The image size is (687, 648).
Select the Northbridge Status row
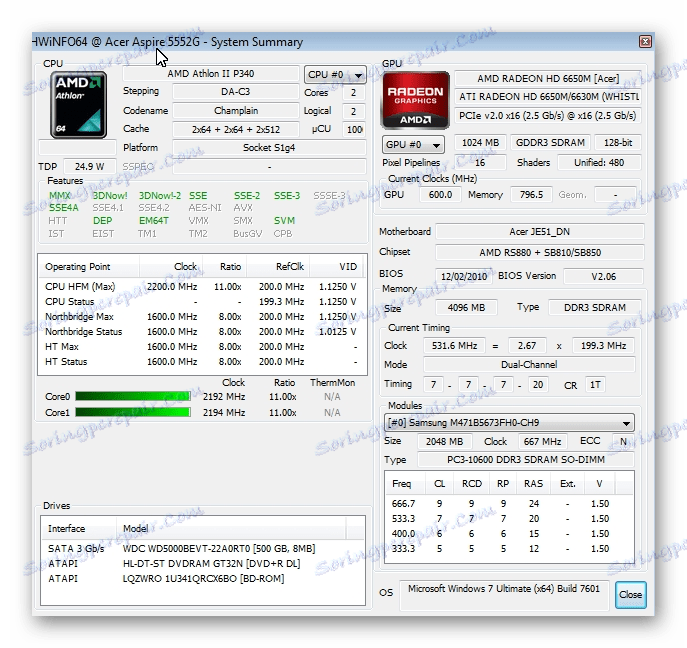(x=202, y=331)
